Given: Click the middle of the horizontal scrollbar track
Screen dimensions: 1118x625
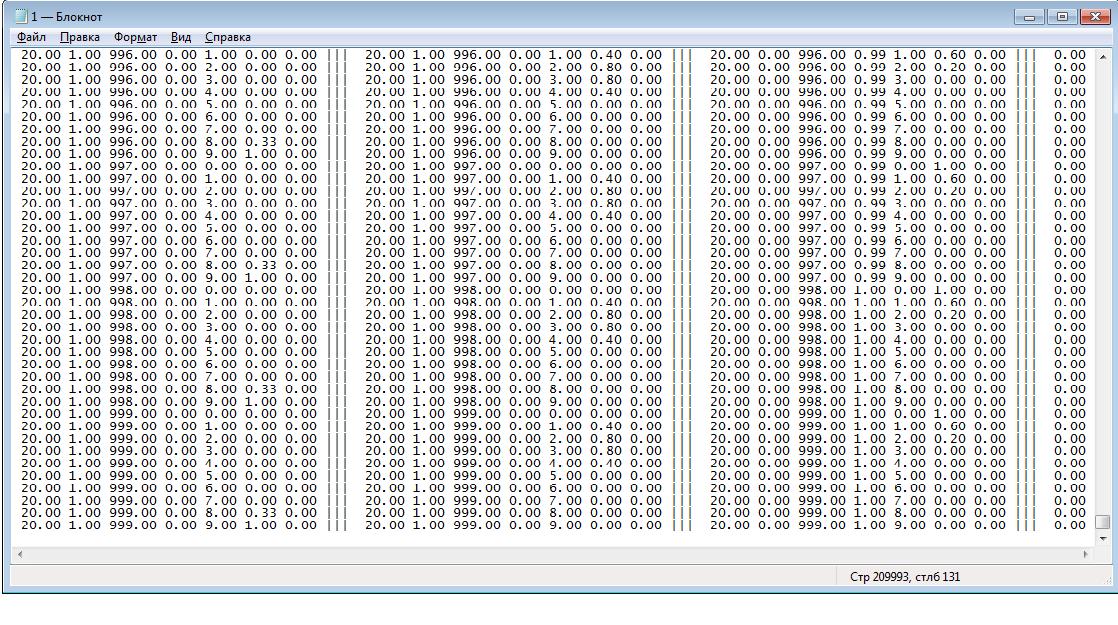Looking at the screenshot, I should point(552,553).
